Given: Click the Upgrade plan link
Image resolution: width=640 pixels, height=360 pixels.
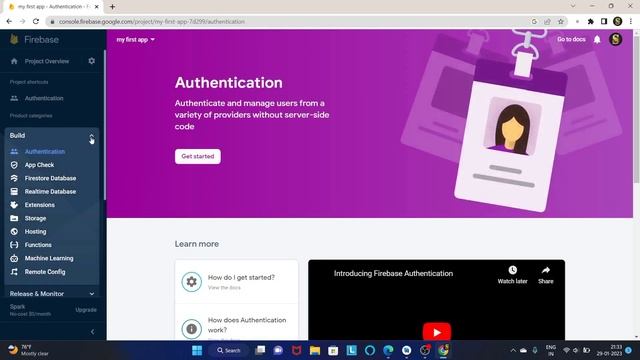Looking at the screenshot, I should pos(86,310).
